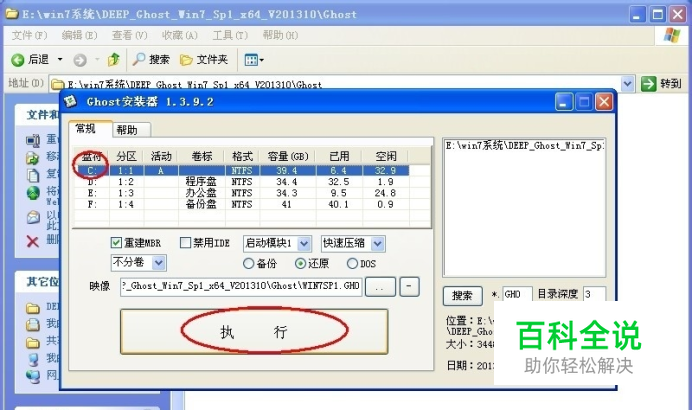Viewport: 692px width, 410px height.
Task: Switch to the 常规 tab
Action: (90, 128)
